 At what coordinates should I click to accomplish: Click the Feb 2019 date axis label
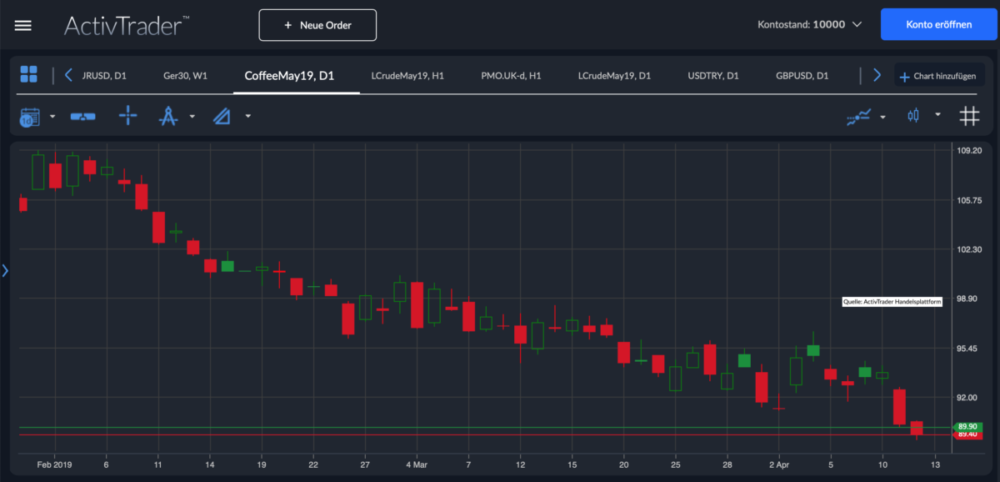tap(54, 465)
